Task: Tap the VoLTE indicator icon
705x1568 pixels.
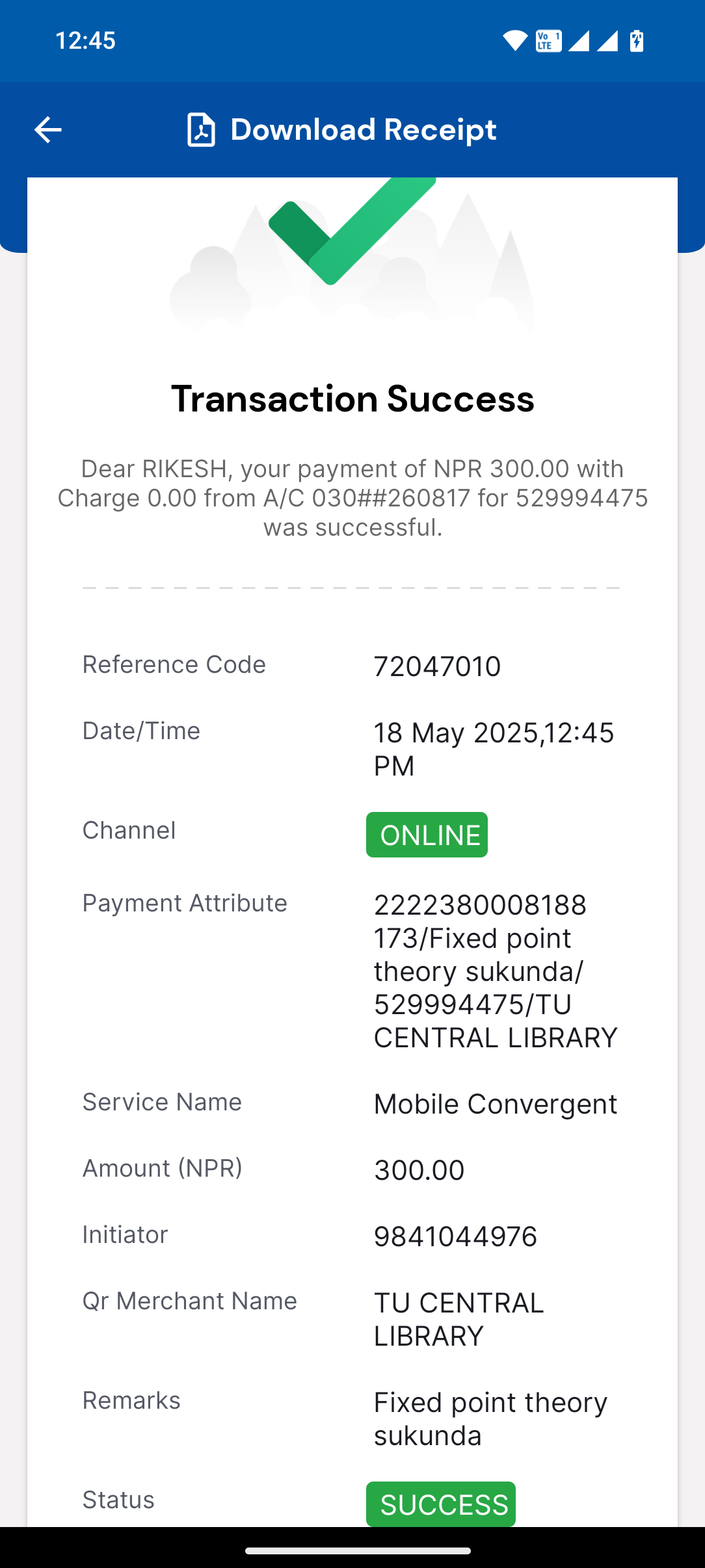Action: pyautogui.click(x=548, y=41)
